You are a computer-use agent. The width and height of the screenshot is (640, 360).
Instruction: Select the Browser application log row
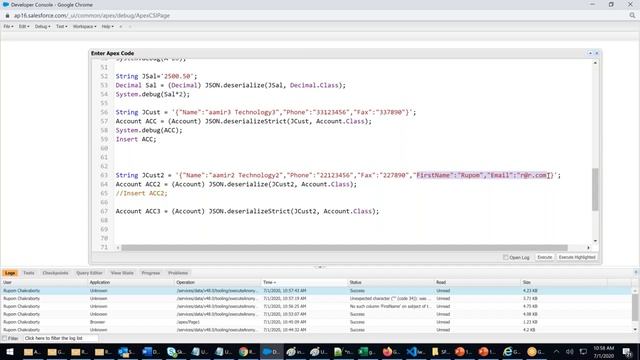316,322
